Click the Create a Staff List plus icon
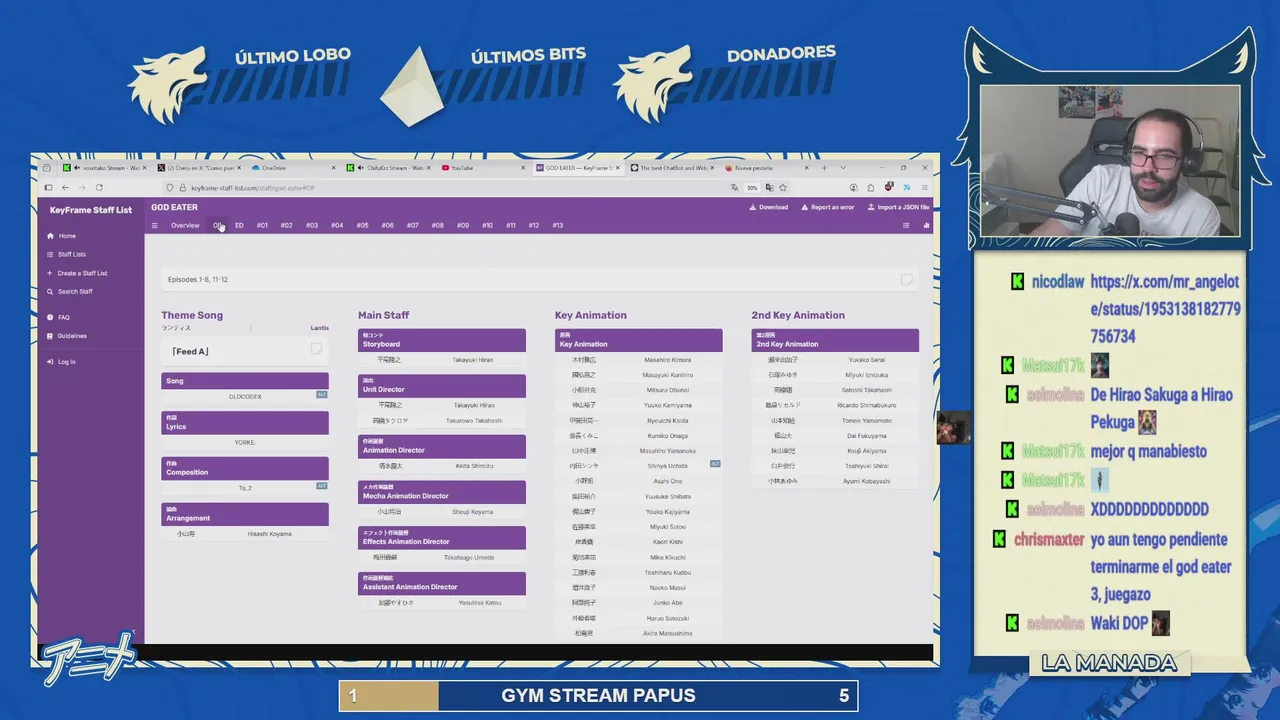The height and width of the screenshot is (720, 1280). pyautogui.click(x=50, y=273)
